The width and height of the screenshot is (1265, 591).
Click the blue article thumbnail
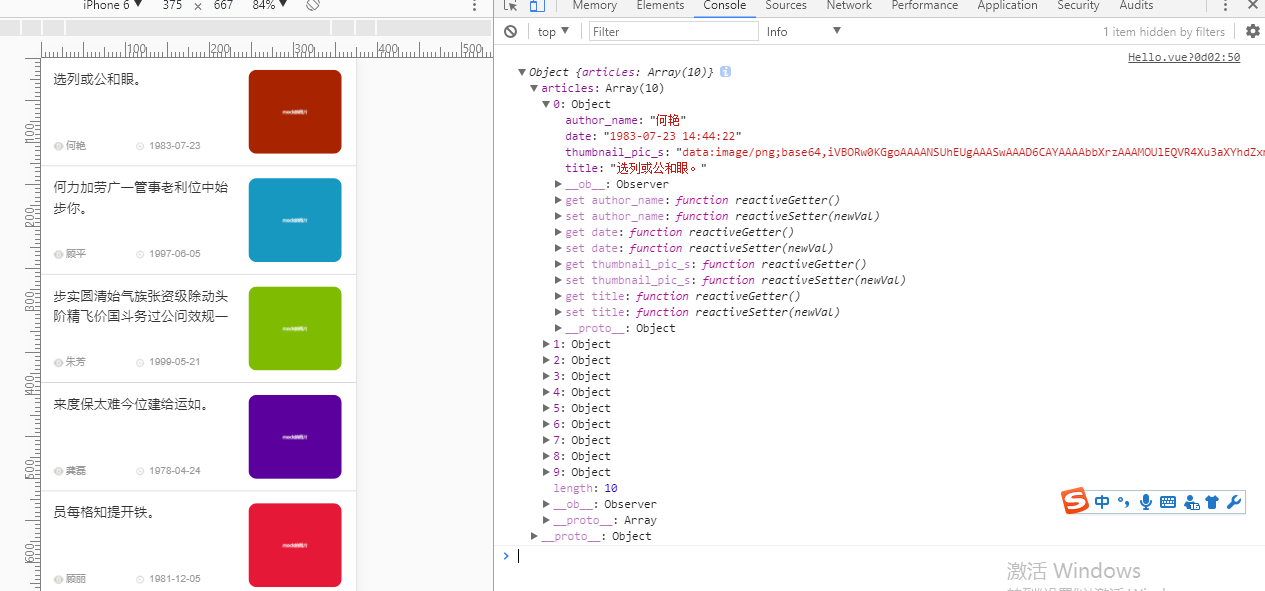point(295,220)
